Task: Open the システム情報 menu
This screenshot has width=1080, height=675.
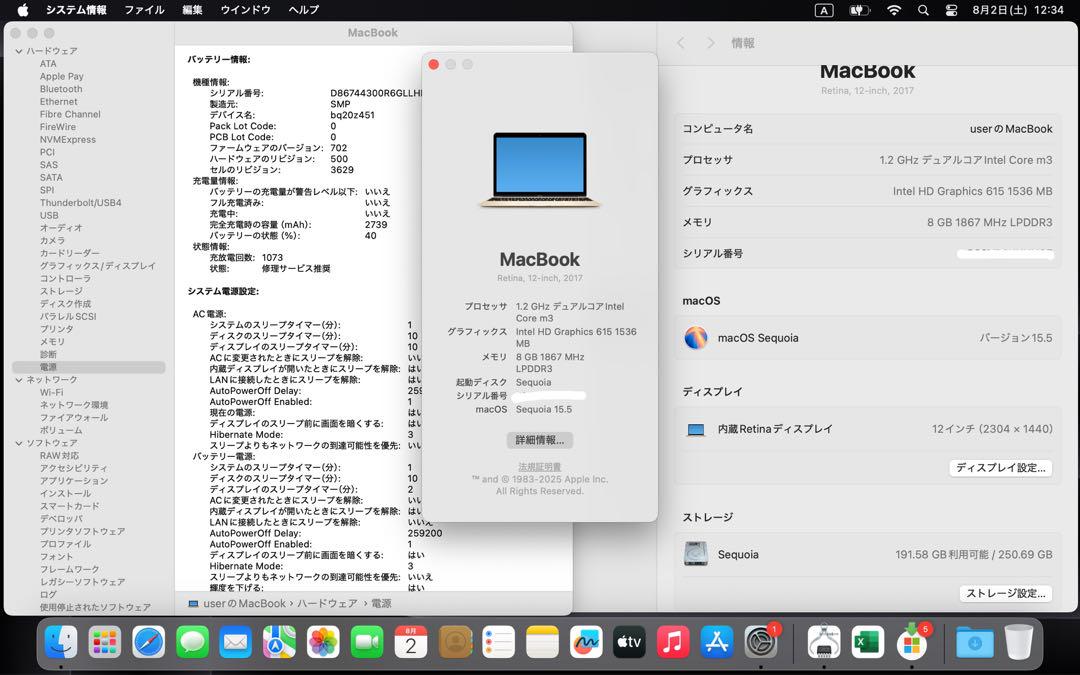Action: pos(76,10)
